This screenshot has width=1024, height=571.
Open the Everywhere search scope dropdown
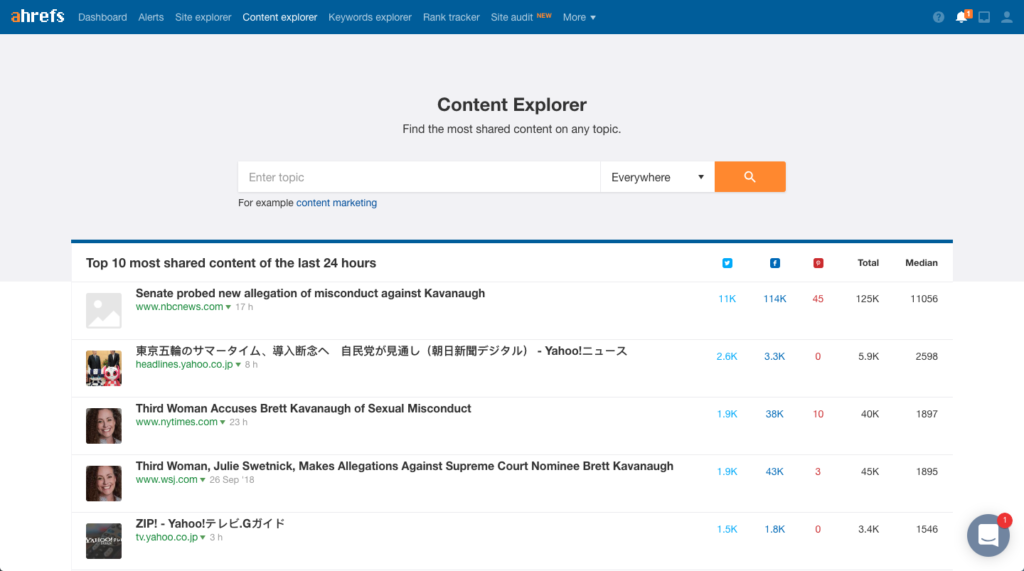(x=657, y=177)
